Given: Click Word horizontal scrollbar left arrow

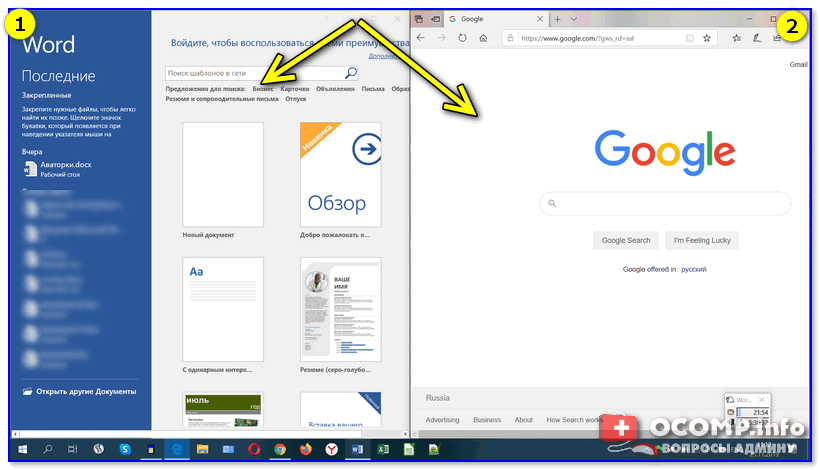Looking at the screenshot, I should [x=15, y=434].
